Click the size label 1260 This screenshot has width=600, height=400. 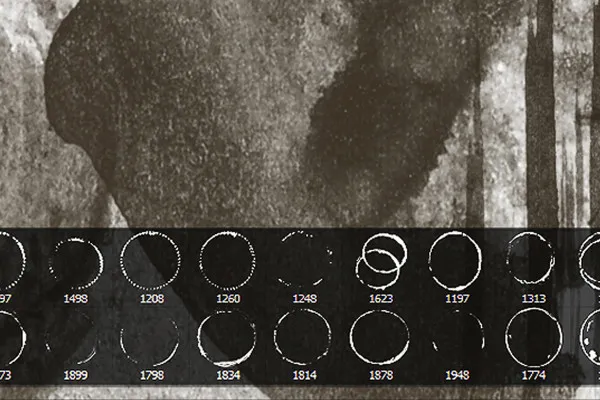(x=228, y=299)
